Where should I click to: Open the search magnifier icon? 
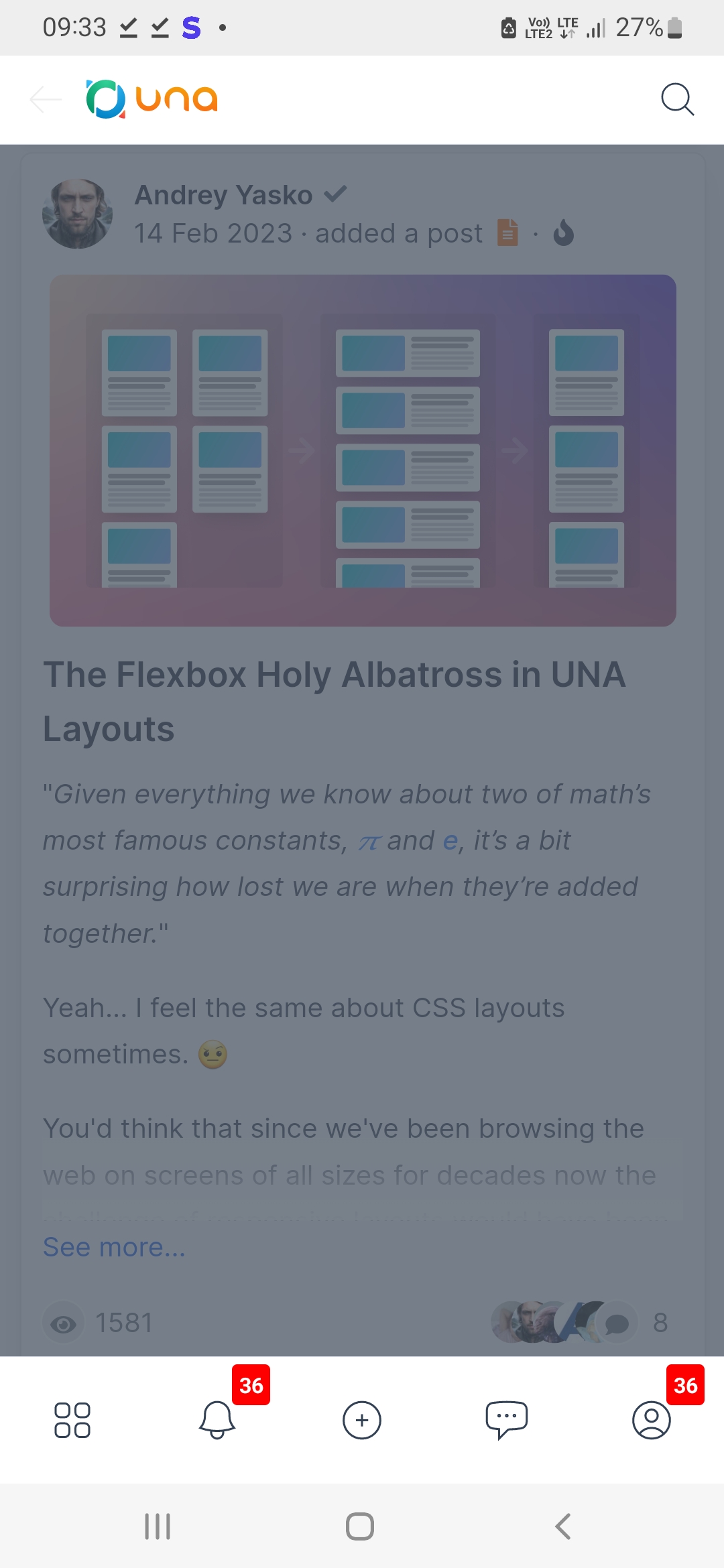[x=677, y=100]
